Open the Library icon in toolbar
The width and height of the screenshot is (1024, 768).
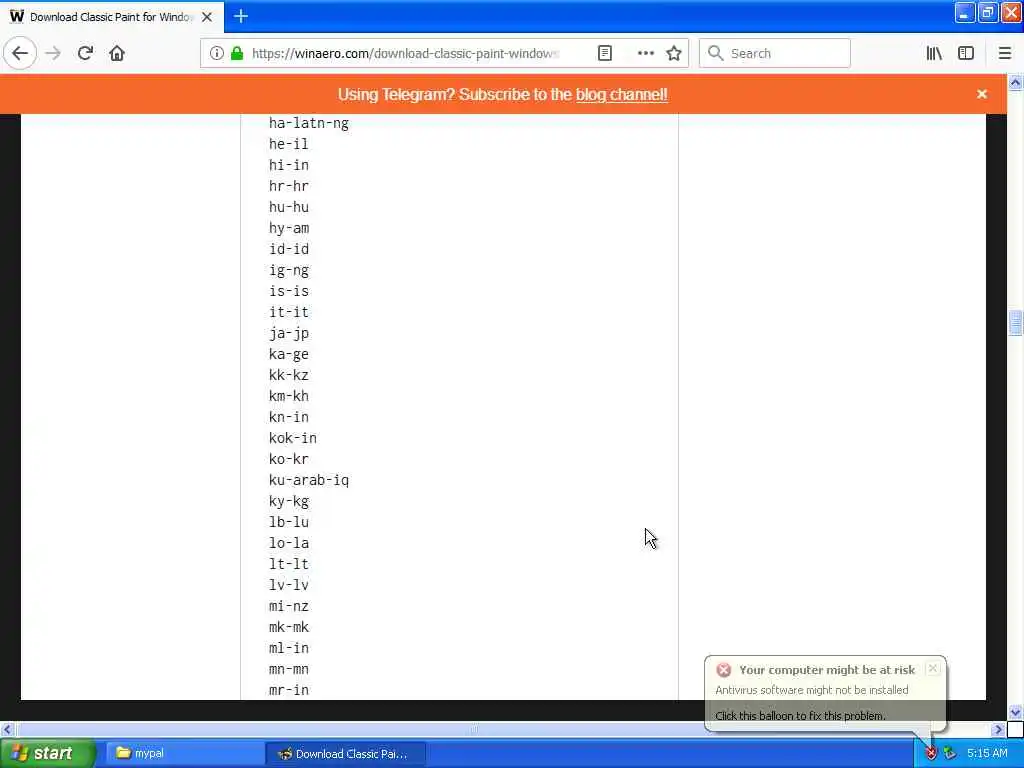[x=934, y=54]
